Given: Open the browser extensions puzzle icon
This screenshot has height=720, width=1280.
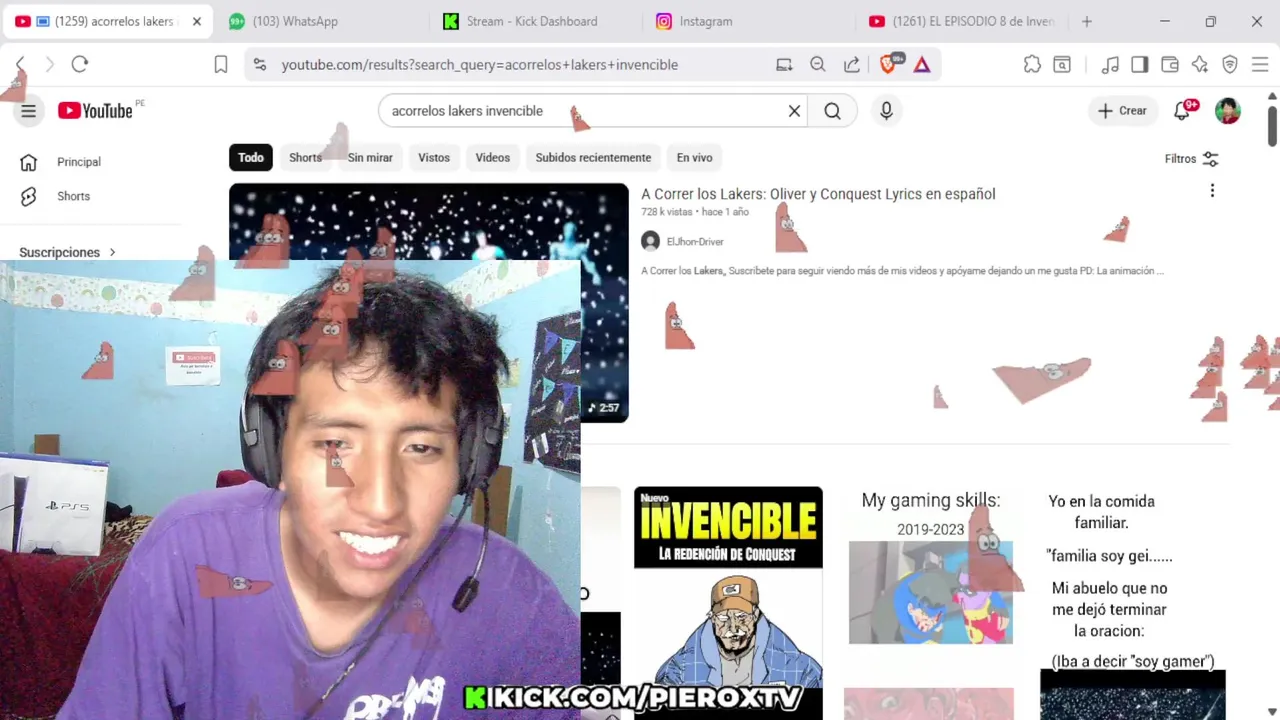Looking at the screenshot, I should coord(1032,65).
